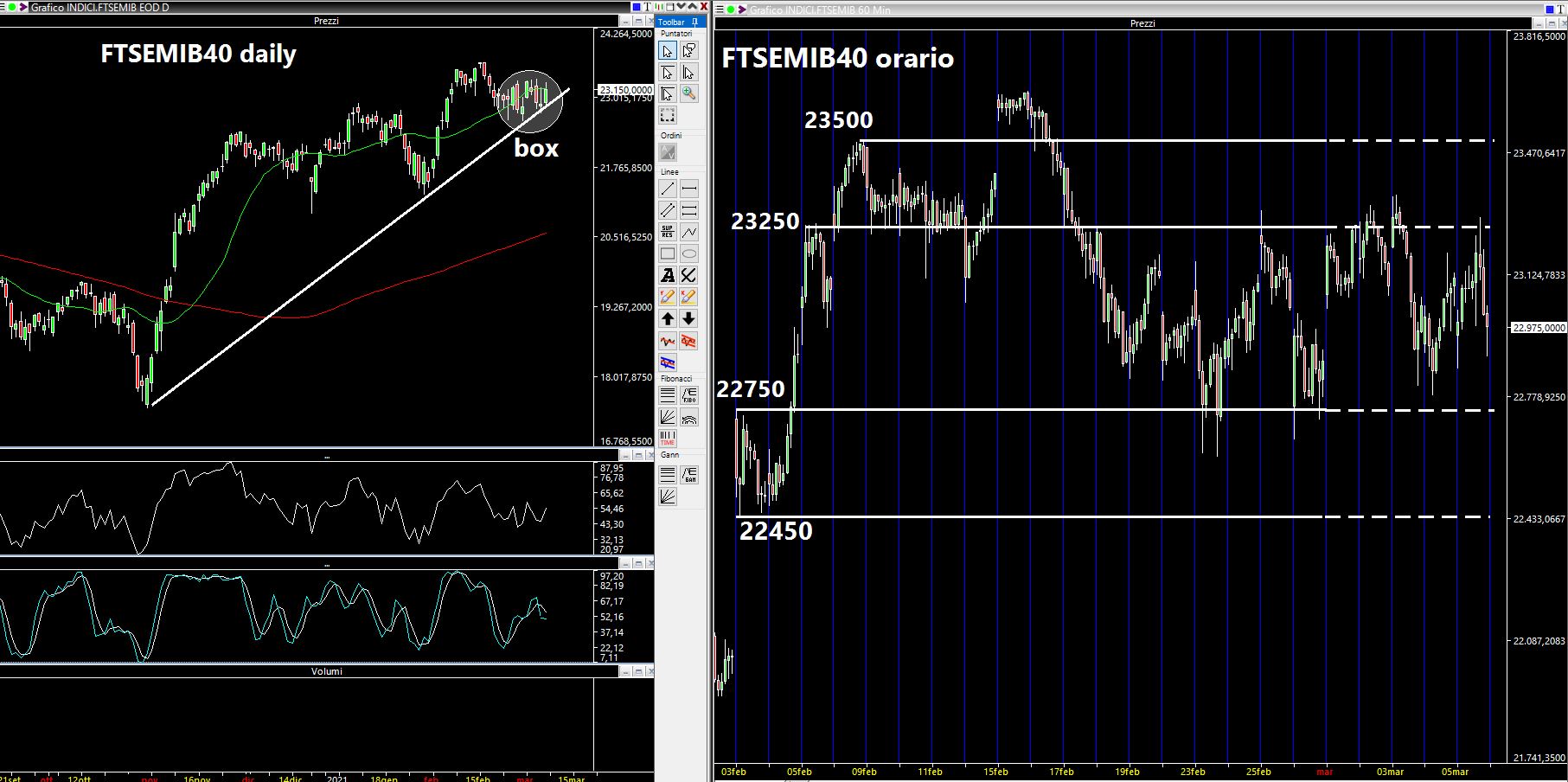Insert a black down arrow marker
Screen dimensions: 1568x782
pos(689,318)
